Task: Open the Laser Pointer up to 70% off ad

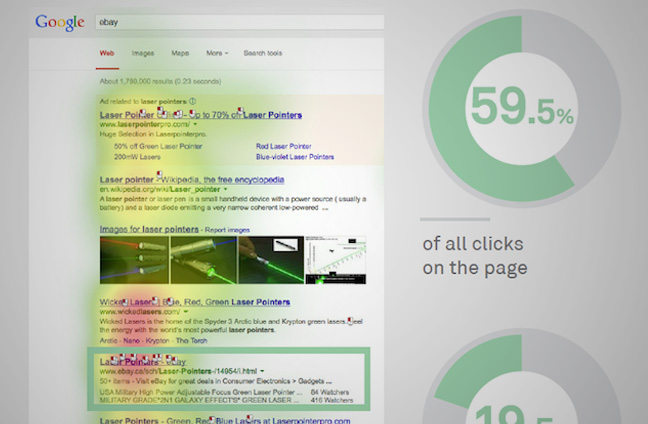Action: (201, 115)
